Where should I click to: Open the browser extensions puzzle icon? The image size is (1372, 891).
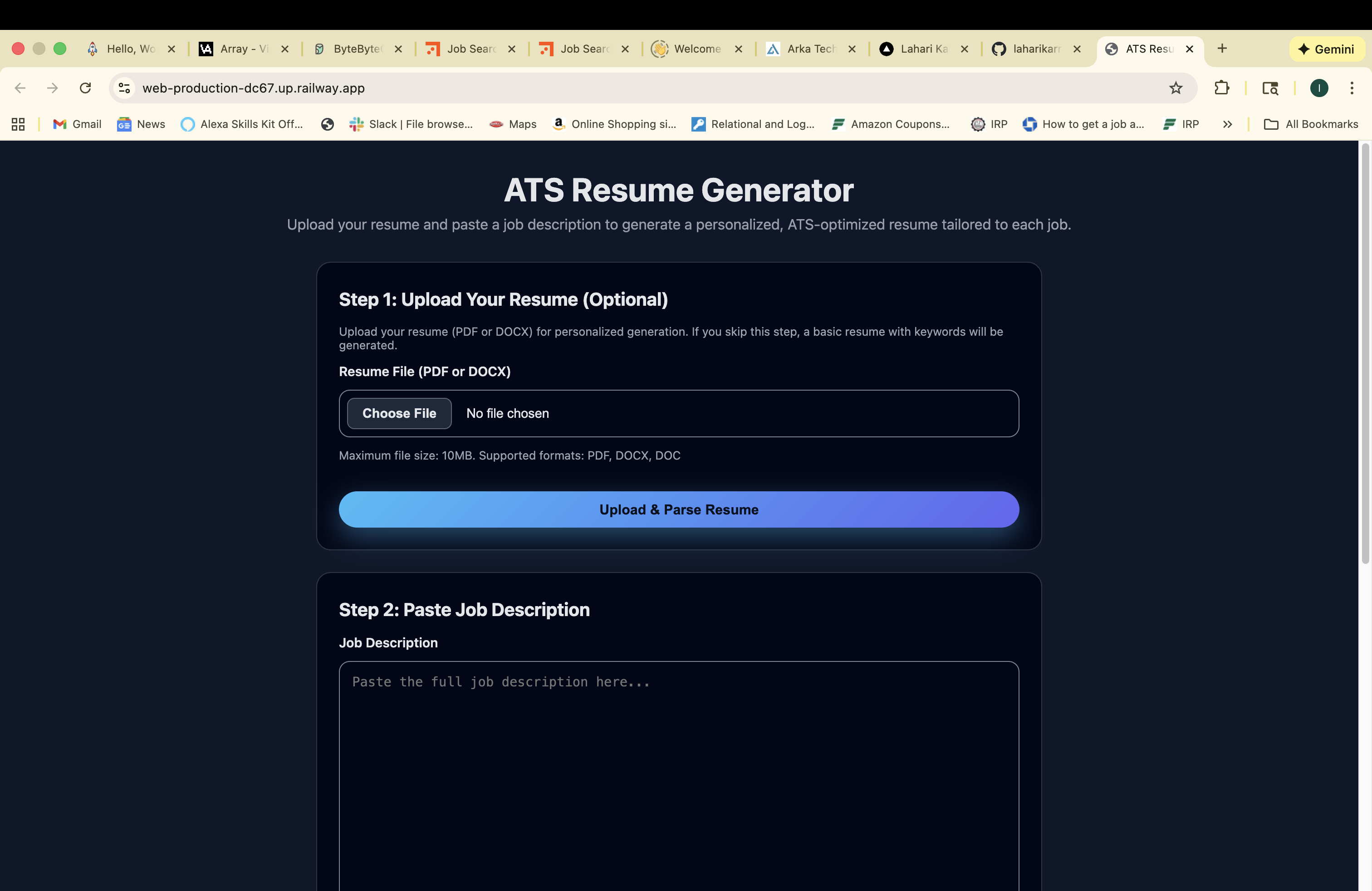(1222, 88)
